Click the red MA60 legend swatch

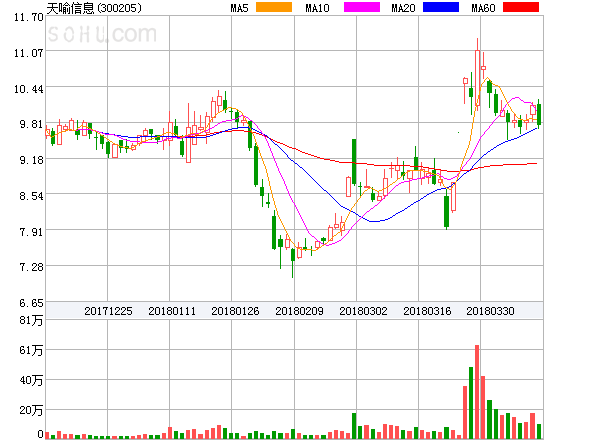coord(521,7)
